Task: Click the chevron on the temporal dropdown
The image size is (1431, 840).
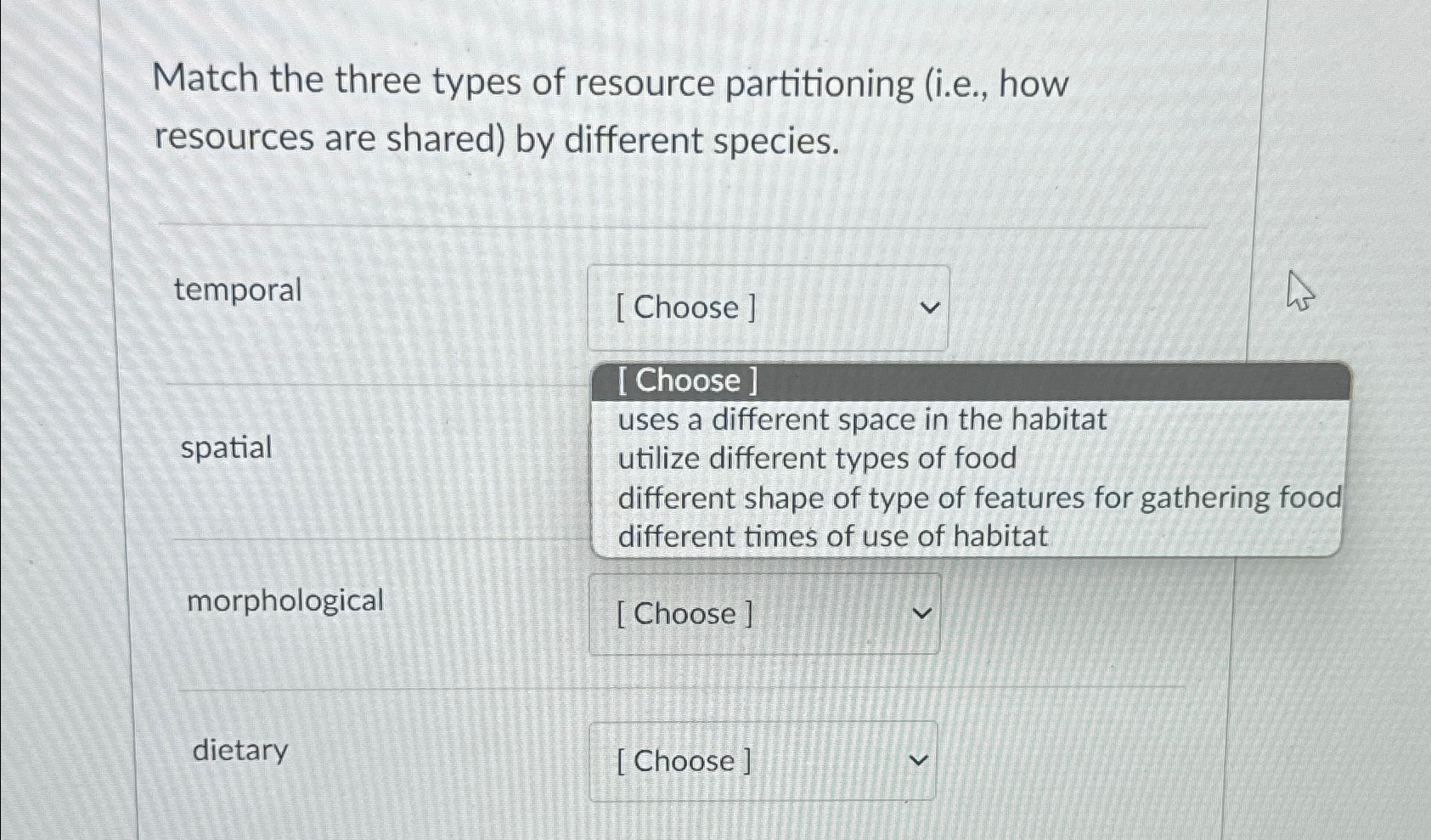Action: coord(931,307)
